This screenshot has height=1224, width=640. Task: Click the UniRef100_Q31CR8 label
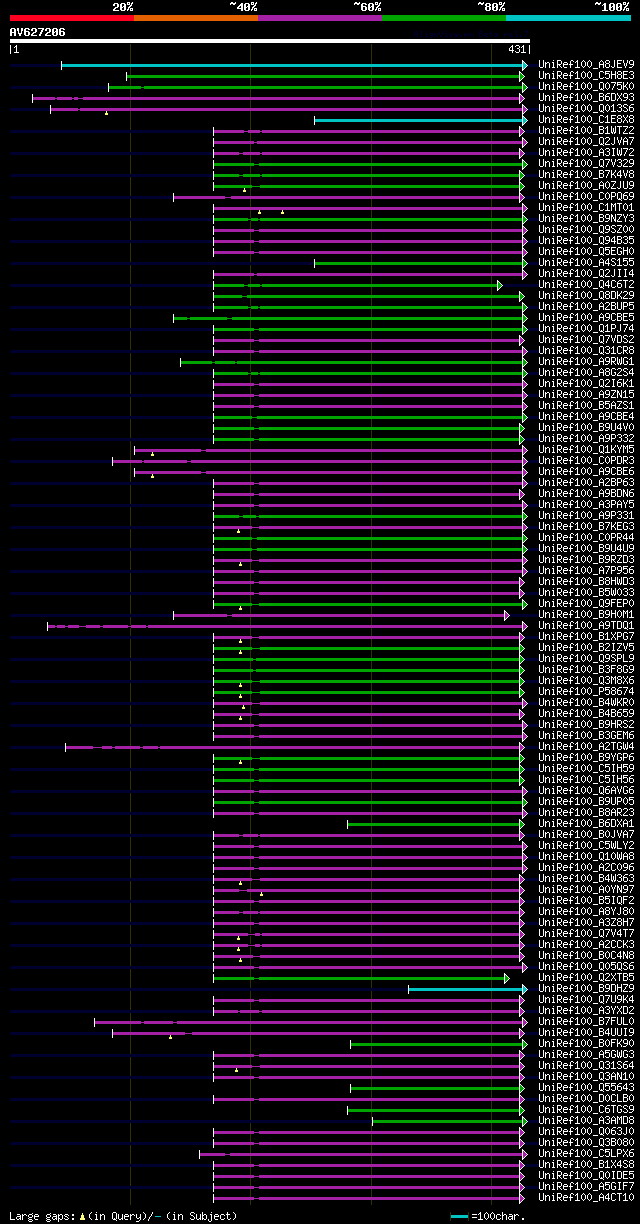coord(586,351)
